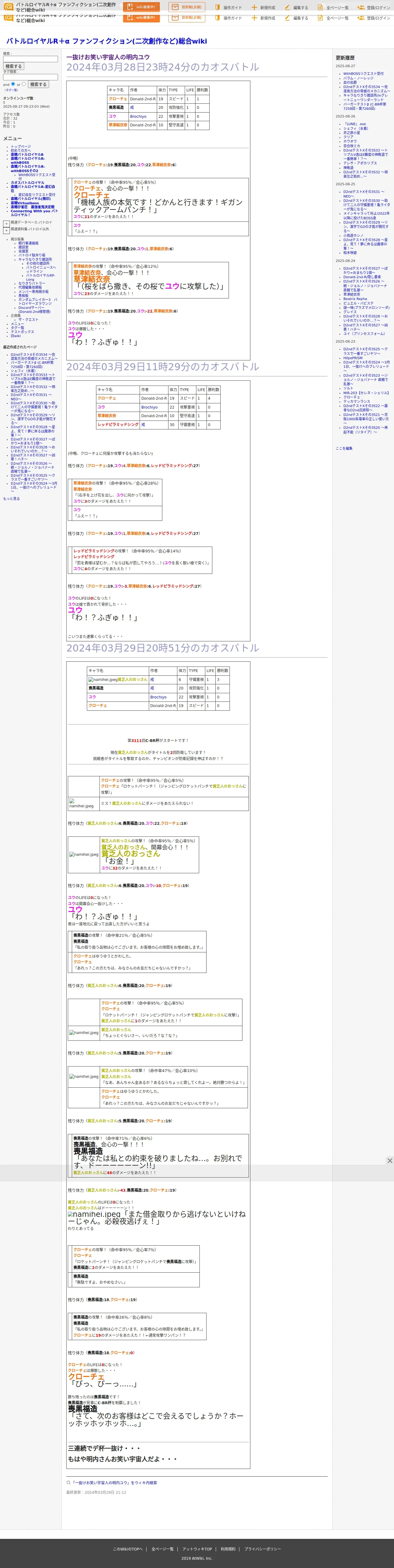Open the トップページ menu link
This screenshot has width=394, height=1568.
point(21,147)
